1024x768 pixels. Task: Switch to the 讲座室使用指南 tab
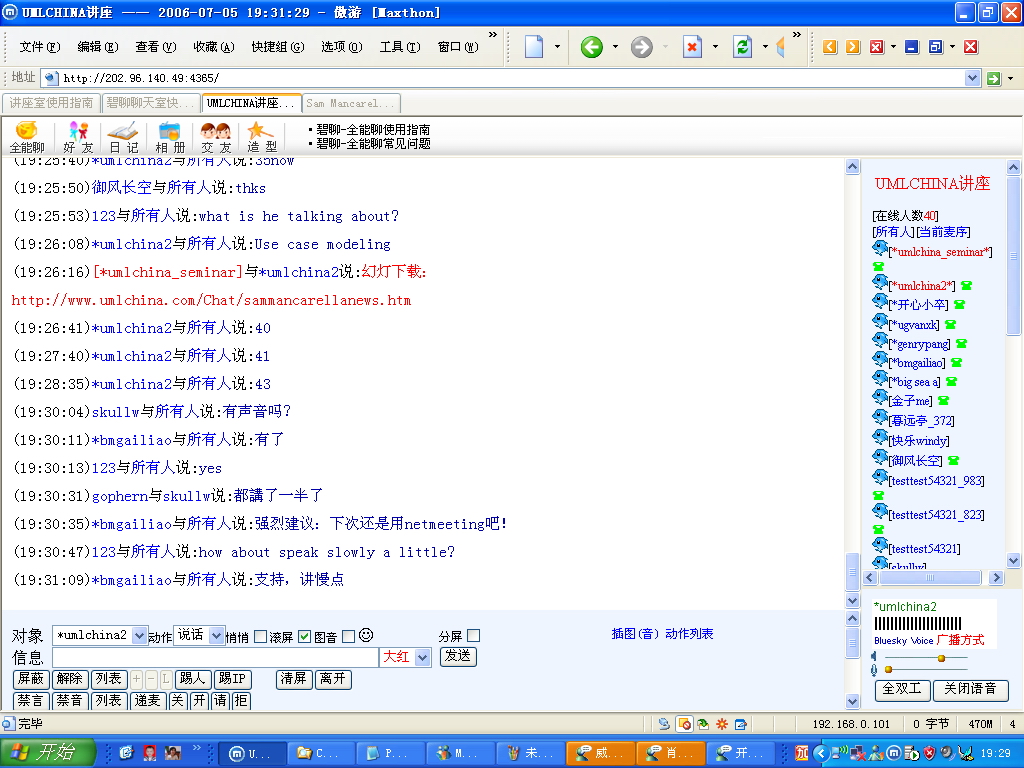(51, 103)
